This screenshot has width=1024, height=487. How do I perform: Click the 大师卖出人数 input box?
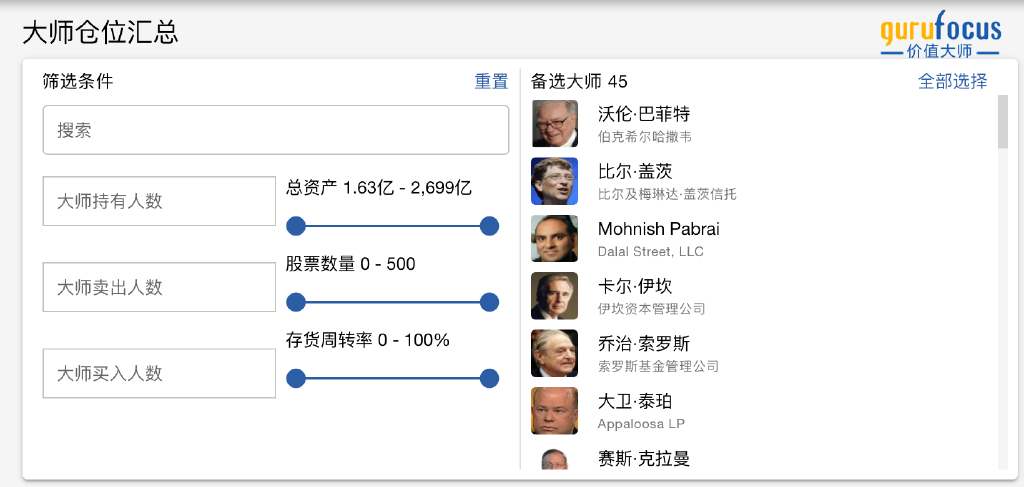click(x=159, y=287)
